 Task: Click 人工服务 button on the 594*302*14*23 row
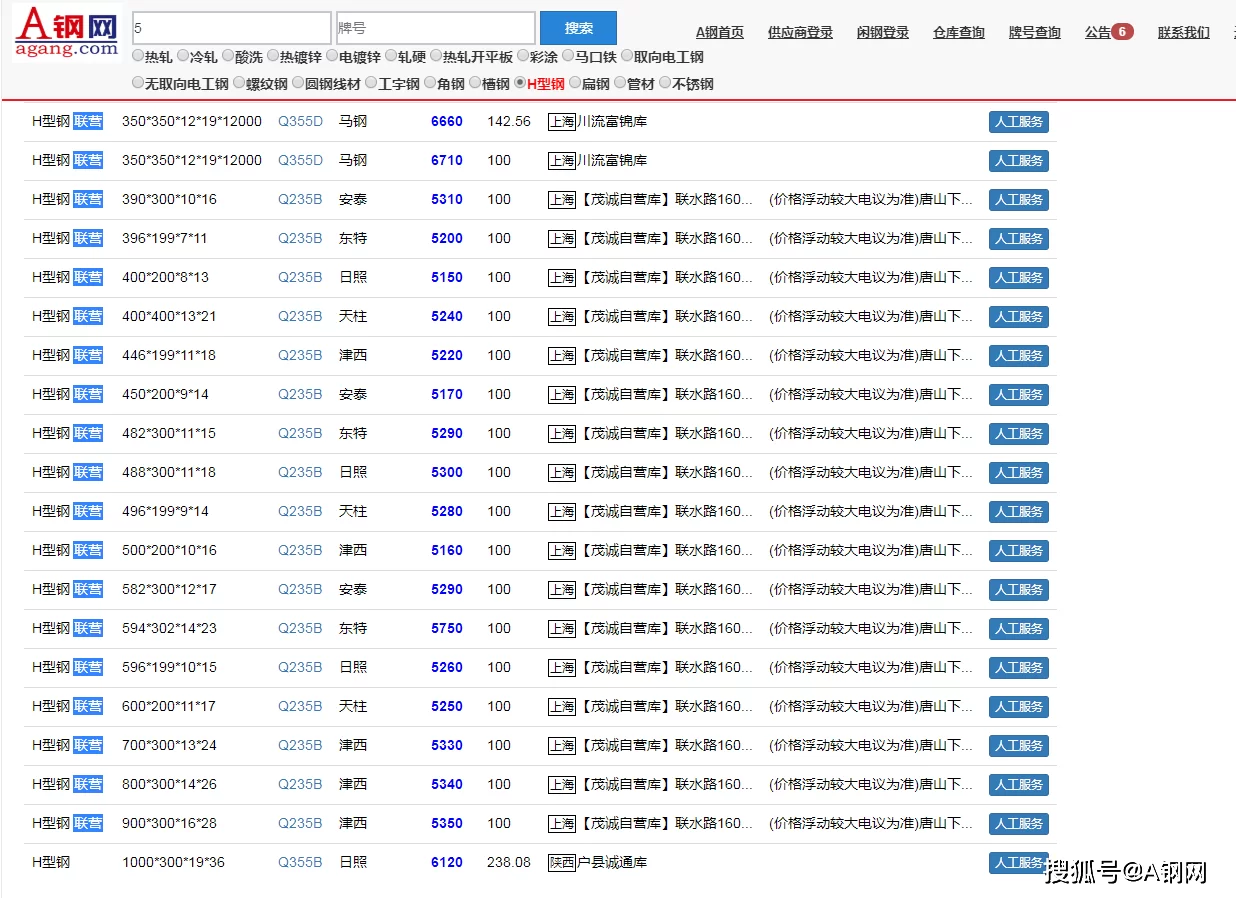click(1018, 629)
